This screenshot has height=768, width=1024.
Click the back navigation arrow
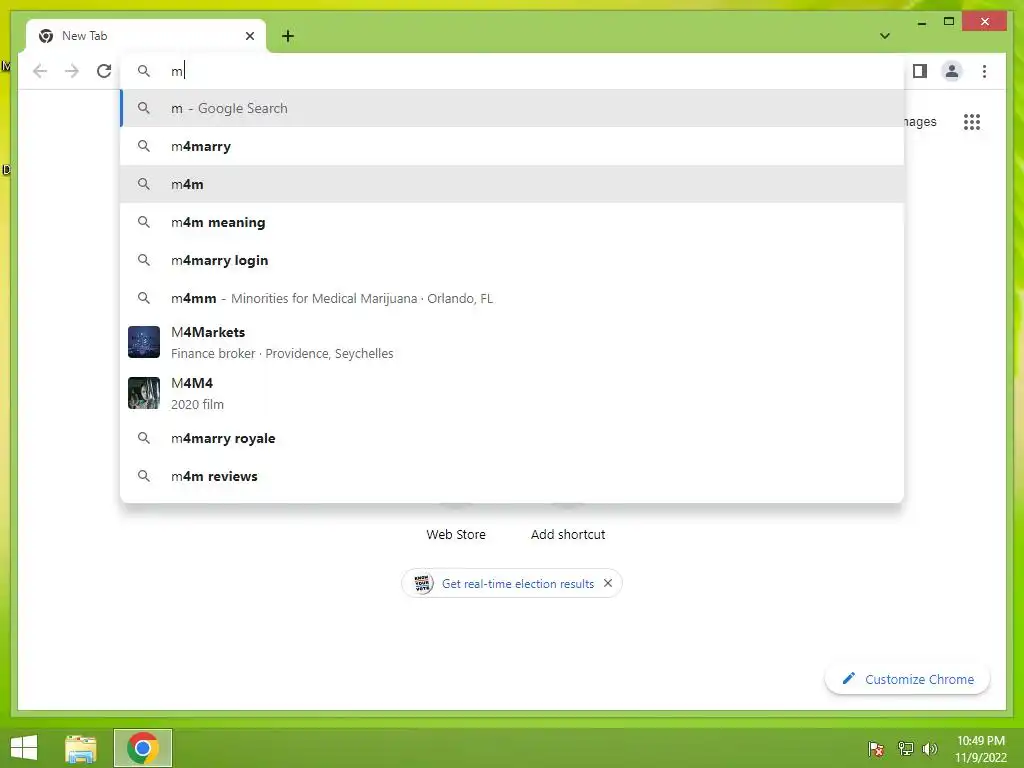[x=40, y=71]
